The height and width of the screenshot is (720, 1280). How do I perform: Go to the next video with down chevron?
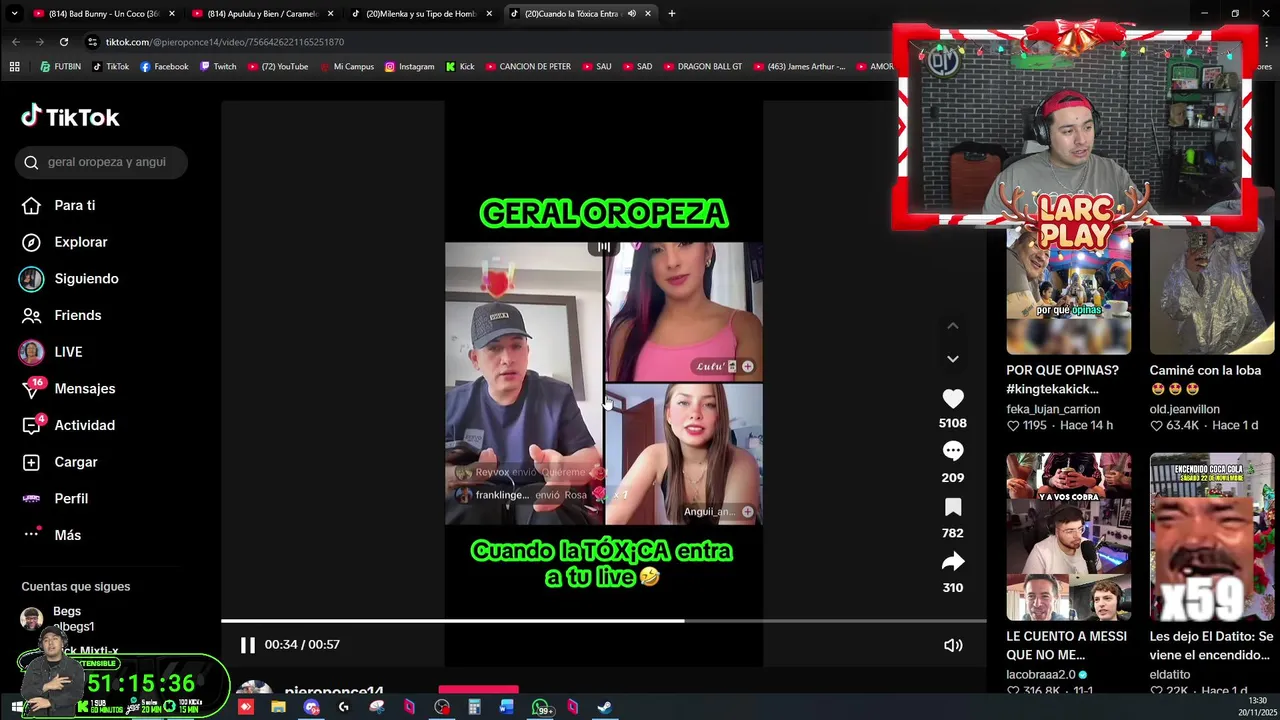pos(952,359)
